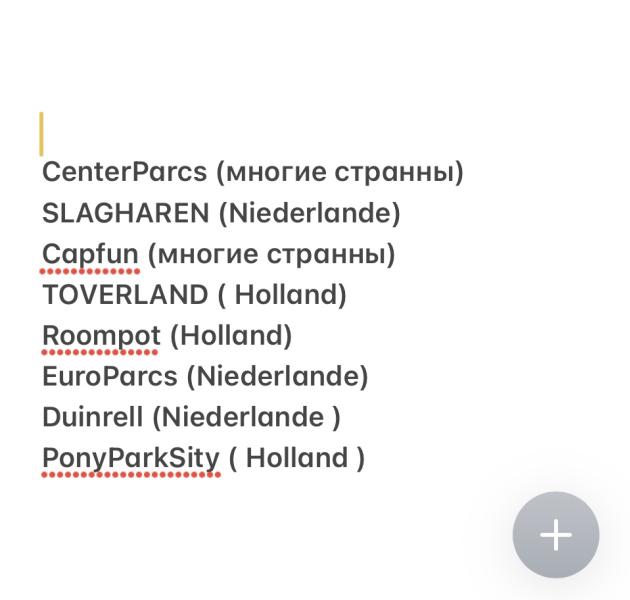
Task: Click the misspelled word Capfun
Action: [90, 254]
